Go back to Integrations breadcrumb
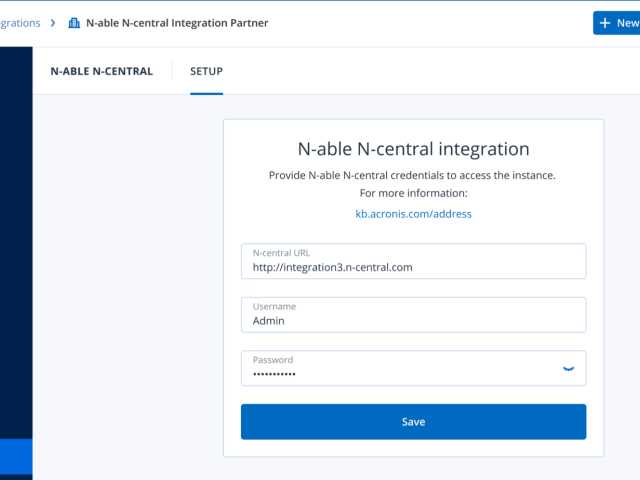The height and width of the screenshot is (480, 640). click(x=20, y=23)
